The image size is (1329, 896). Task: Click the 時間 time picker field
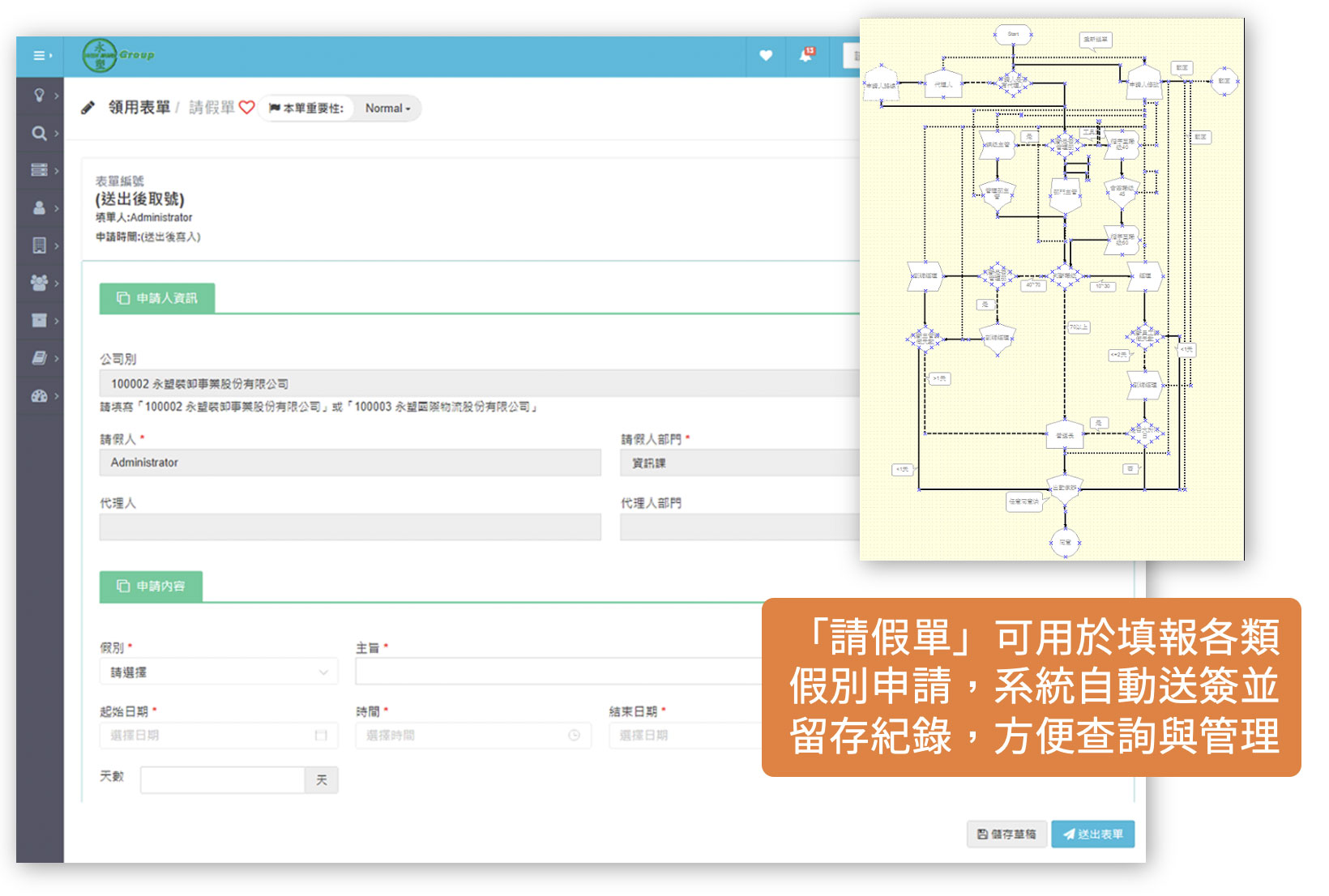[x=473, y=736]
